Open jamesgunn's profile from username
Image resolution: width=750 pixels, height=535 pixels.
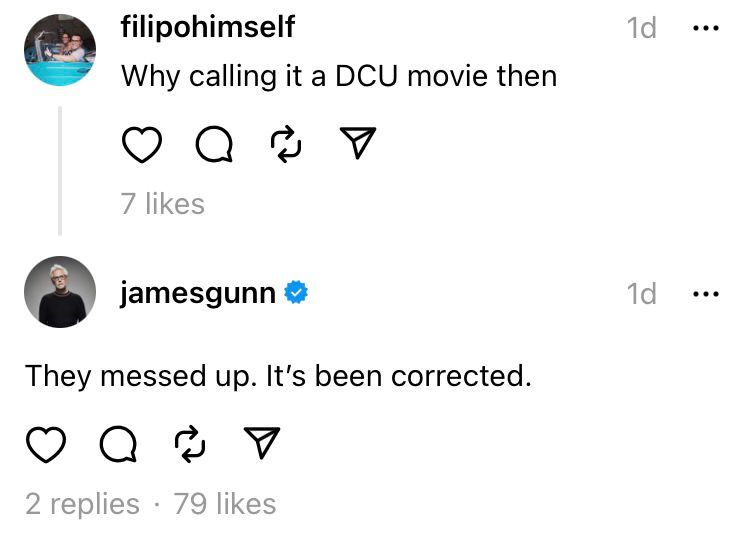tap(197, 294)
